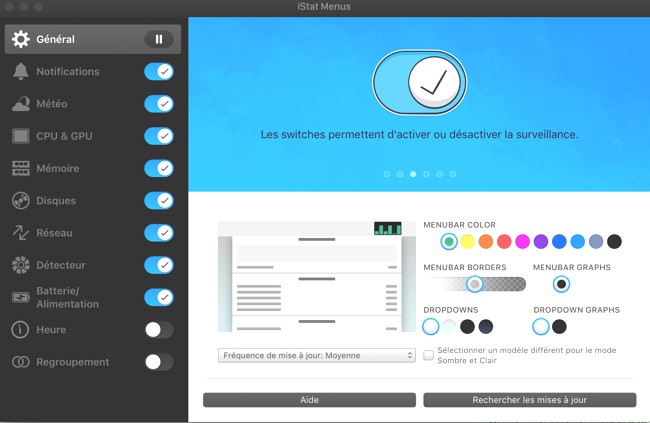Click the Général gear icon
The width and height of the screenshot is (650, 423).
(x=20, y=40)
